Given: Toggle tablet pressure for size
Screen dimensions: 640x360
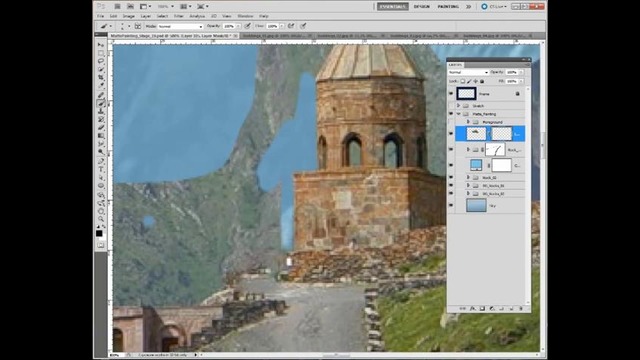Looking at the screenshot, I should (x=303, y=26).
